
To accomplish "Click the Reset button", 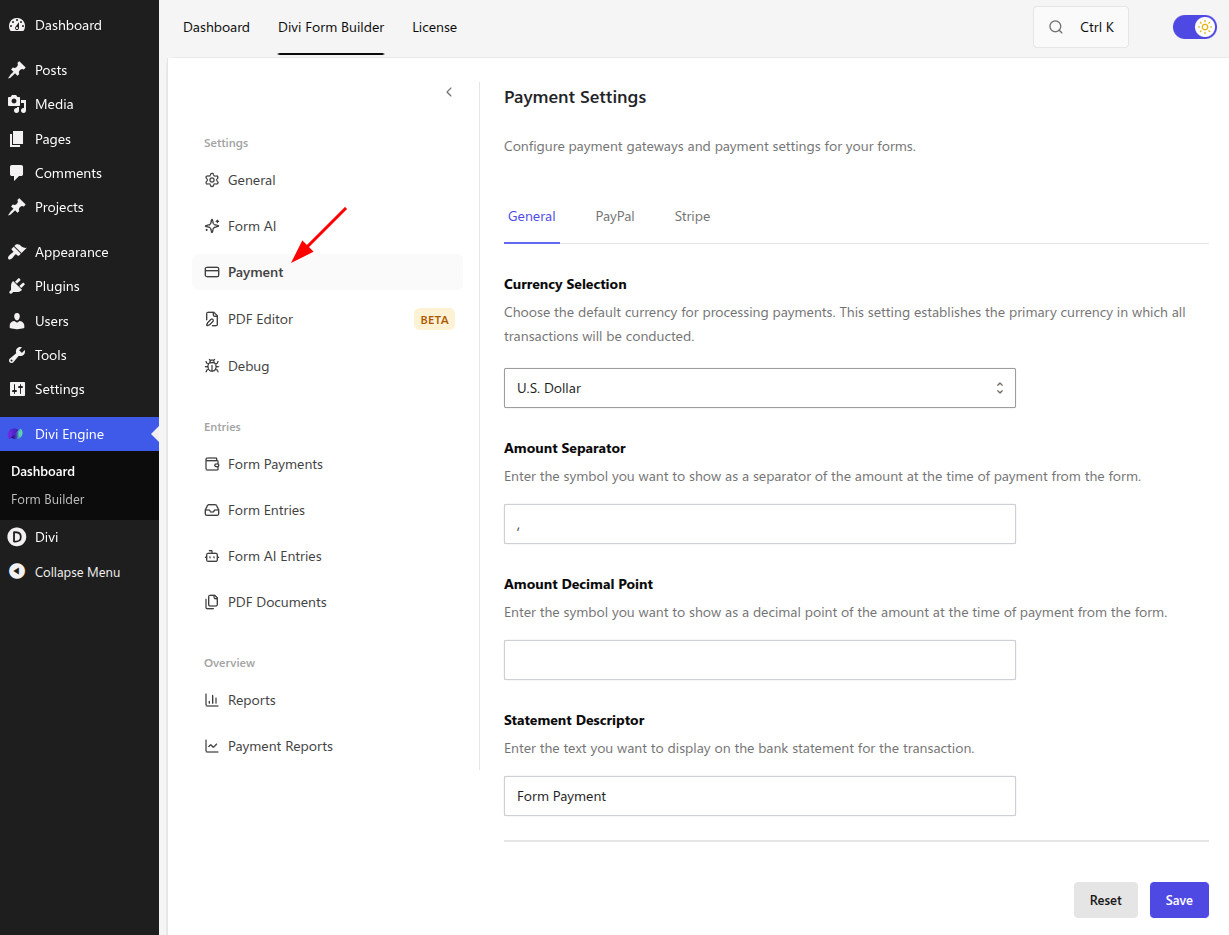I will point(1106,900).
